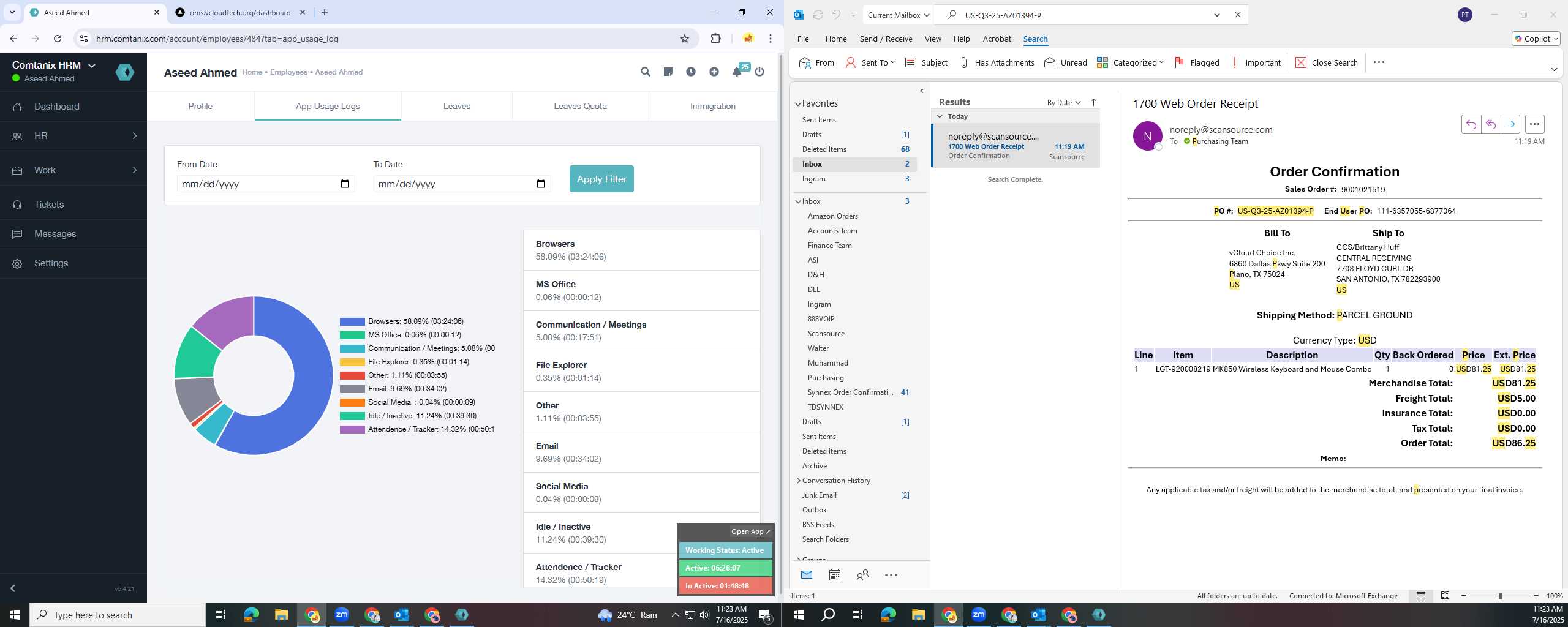
Task: Select the 1700 Web Order Receipt email
Action: [x=1016, y=146]
